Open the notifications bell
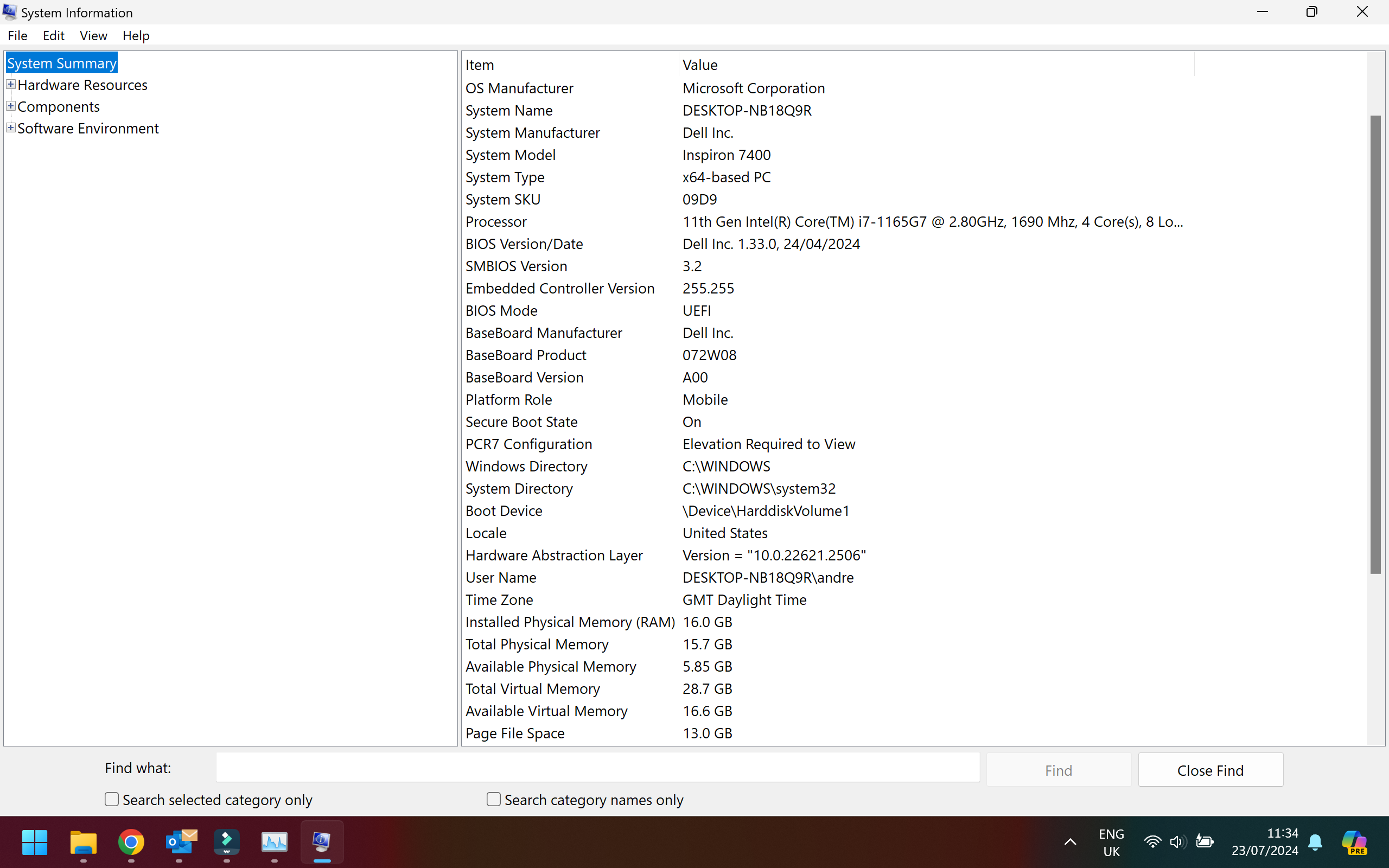Screen dimensions: 1389x868 coord(1315,842)
